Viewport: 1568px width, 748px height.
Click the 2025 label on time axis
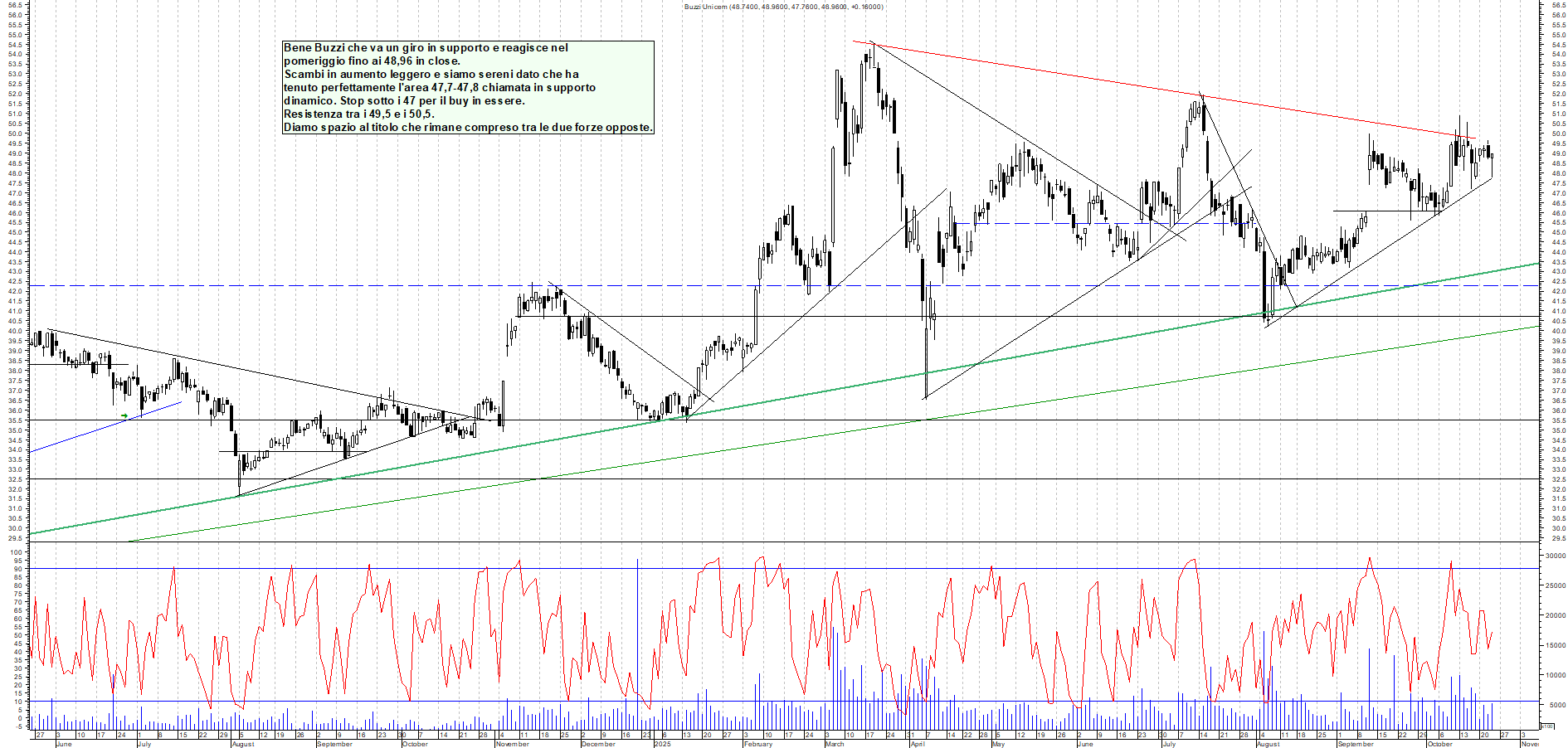click(x=662, y=744)
